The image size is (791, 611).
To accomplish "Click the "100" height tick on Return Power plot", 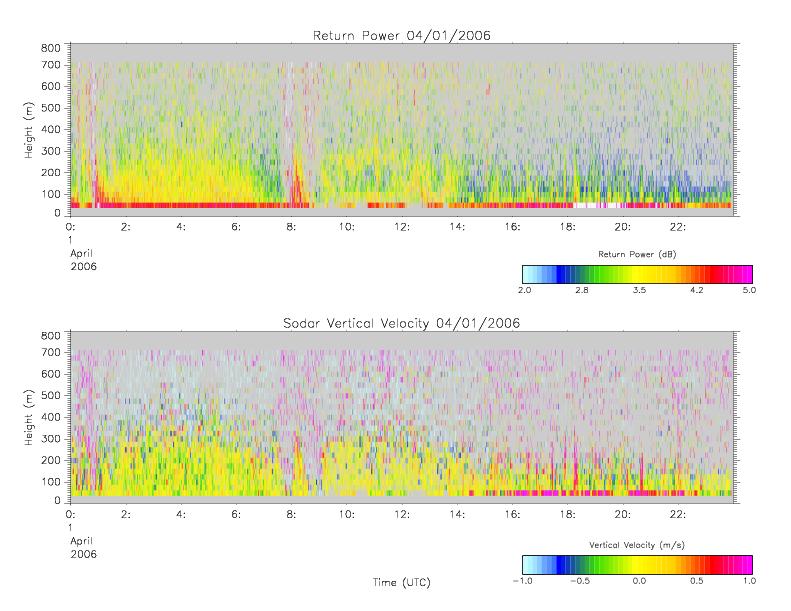I will click(50, 194).
